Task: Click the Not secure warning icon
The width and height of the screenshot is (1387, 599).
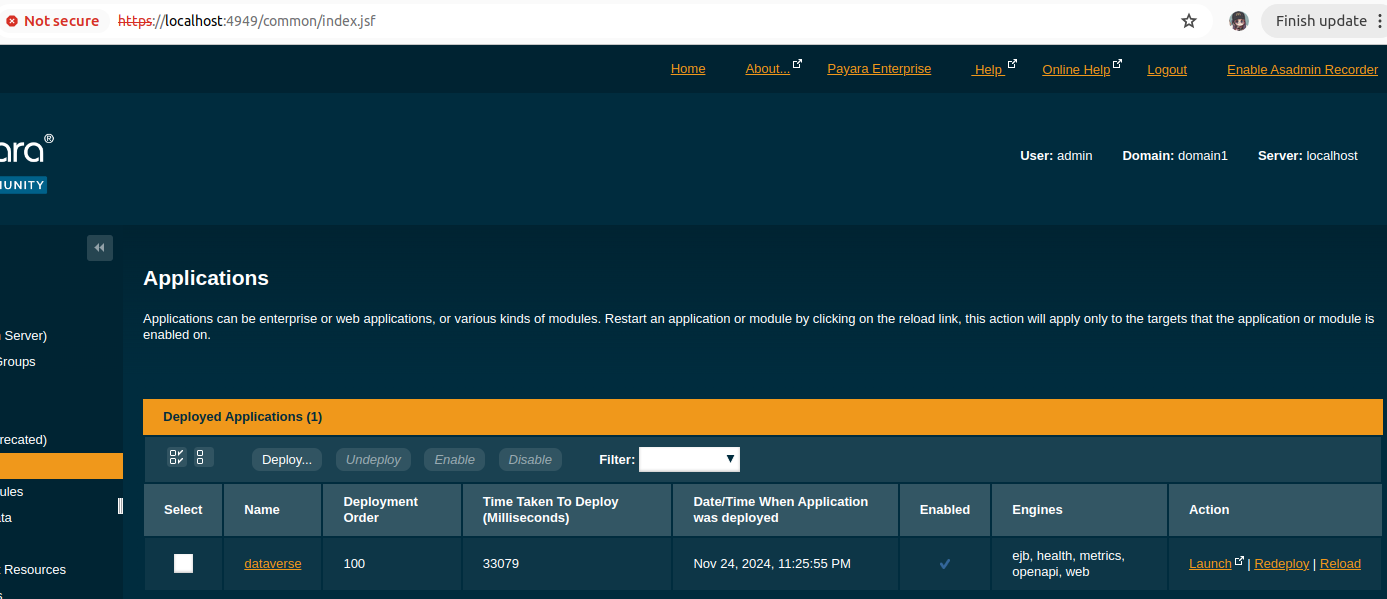Action: coord(12,21)
